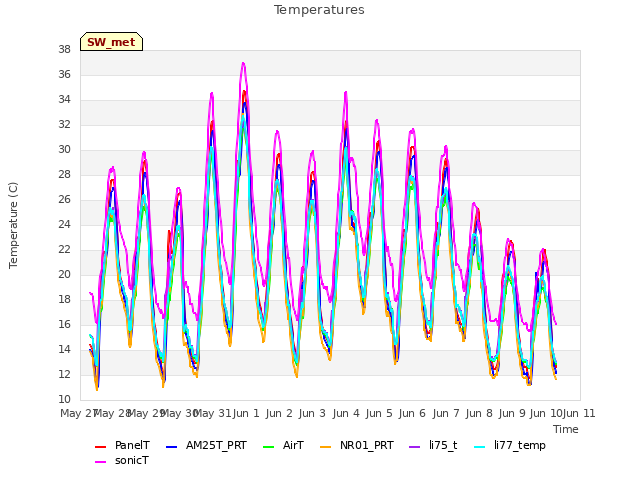Click the Jun 2 date tick label
640x480 pixels.
point(280,413)
